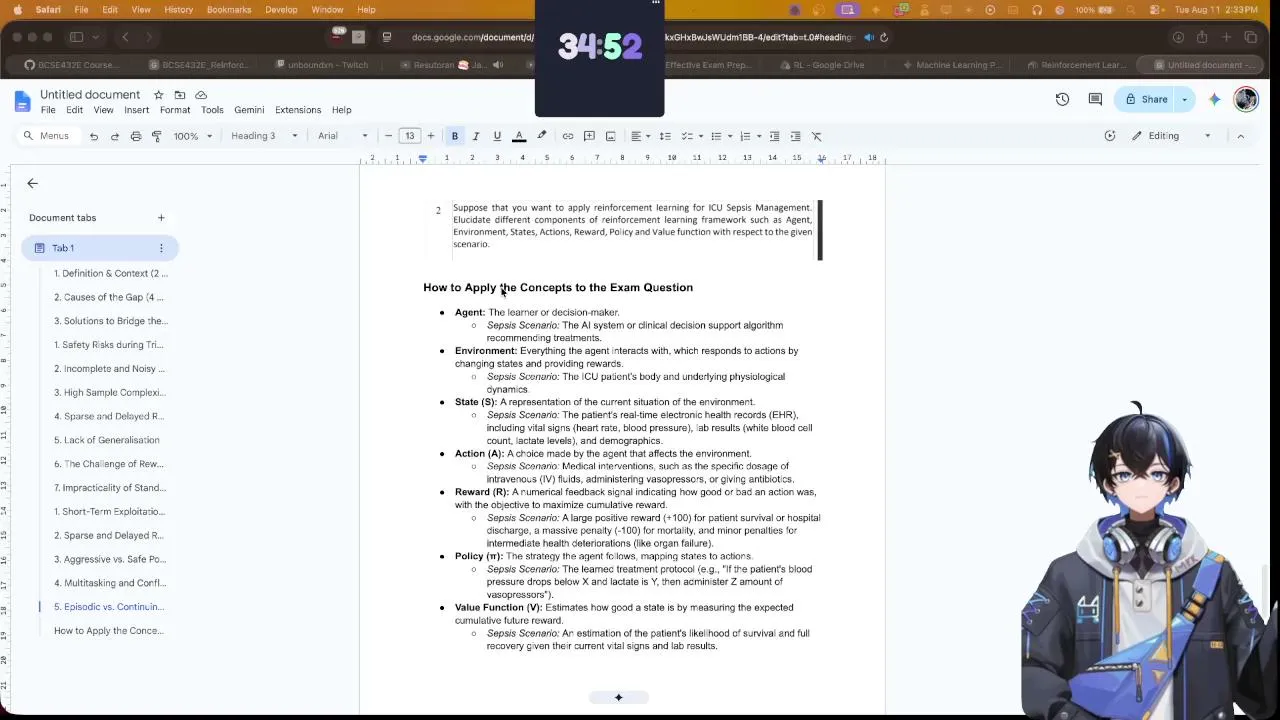1280x720 pixels.
Task: Open Safari History menu in menu bar
Action: pos(178,10)
